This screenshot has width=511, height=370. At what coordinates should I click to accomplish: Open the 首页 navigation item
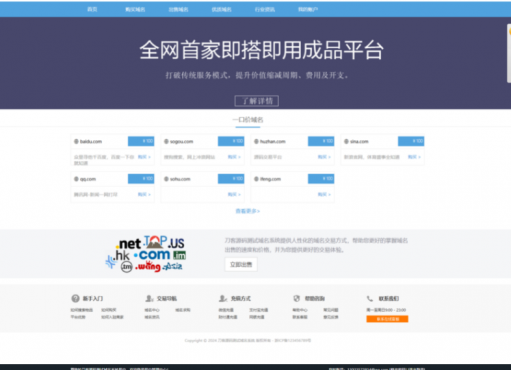pyautogui.click(x=92, y=9)
